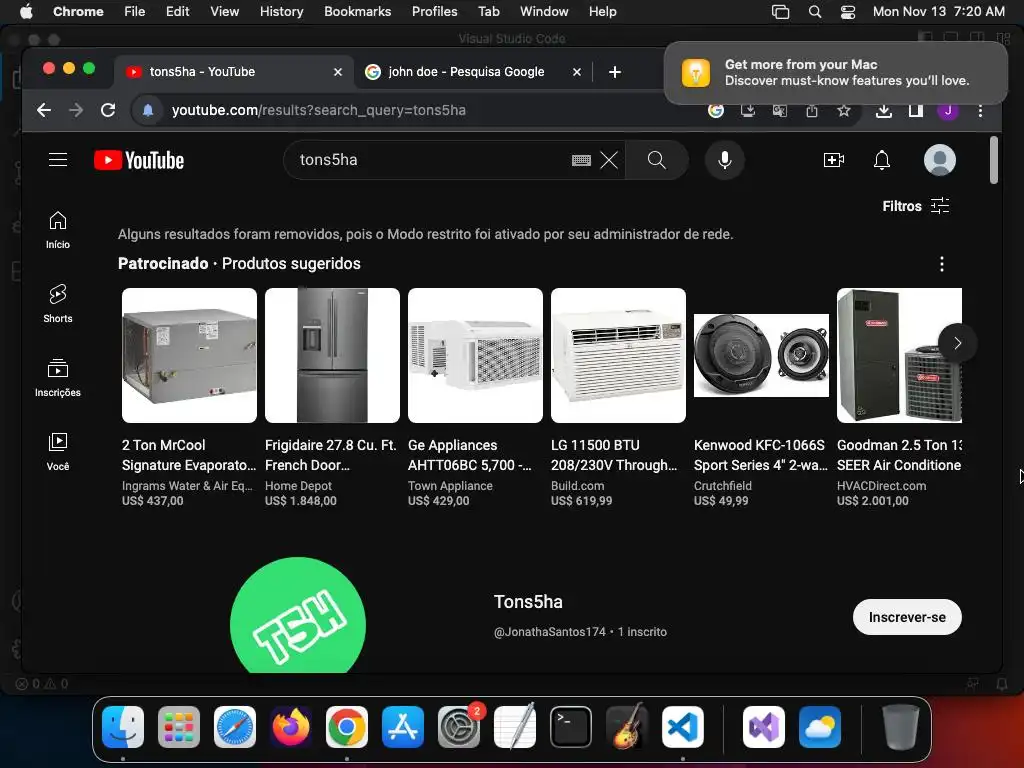
Task: Open the Chrome profile J avatar
Action: click(948, 110)
